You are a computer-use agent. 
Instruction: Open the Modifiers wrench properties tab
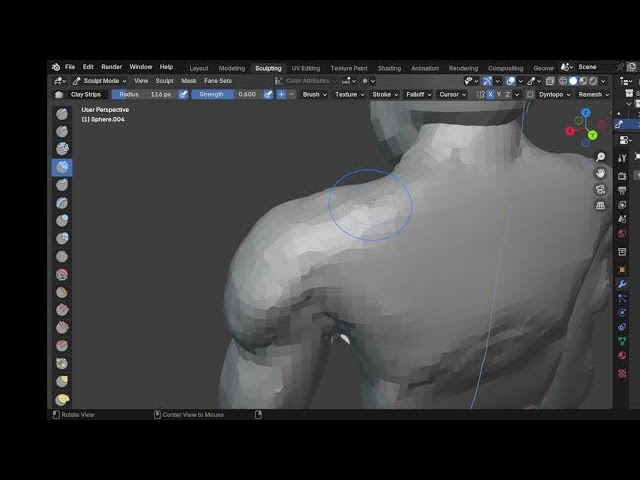(x=622, y=284)
